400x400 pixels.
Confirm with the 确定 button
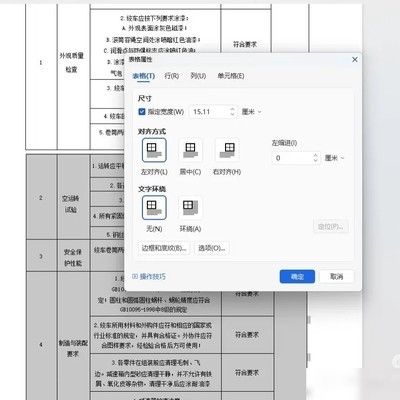tap(297, 276)
